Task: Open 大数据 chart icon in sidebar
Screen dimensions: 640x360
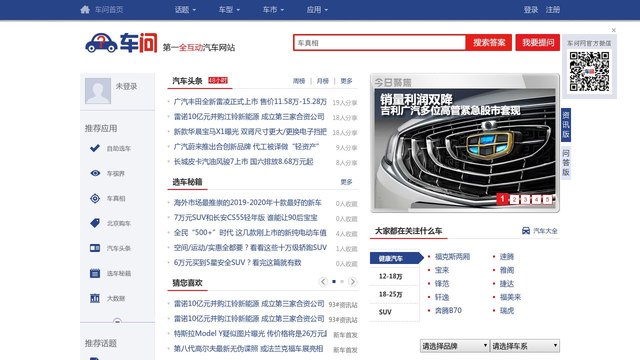Action: pyautogui.click(x=95, y=298)
